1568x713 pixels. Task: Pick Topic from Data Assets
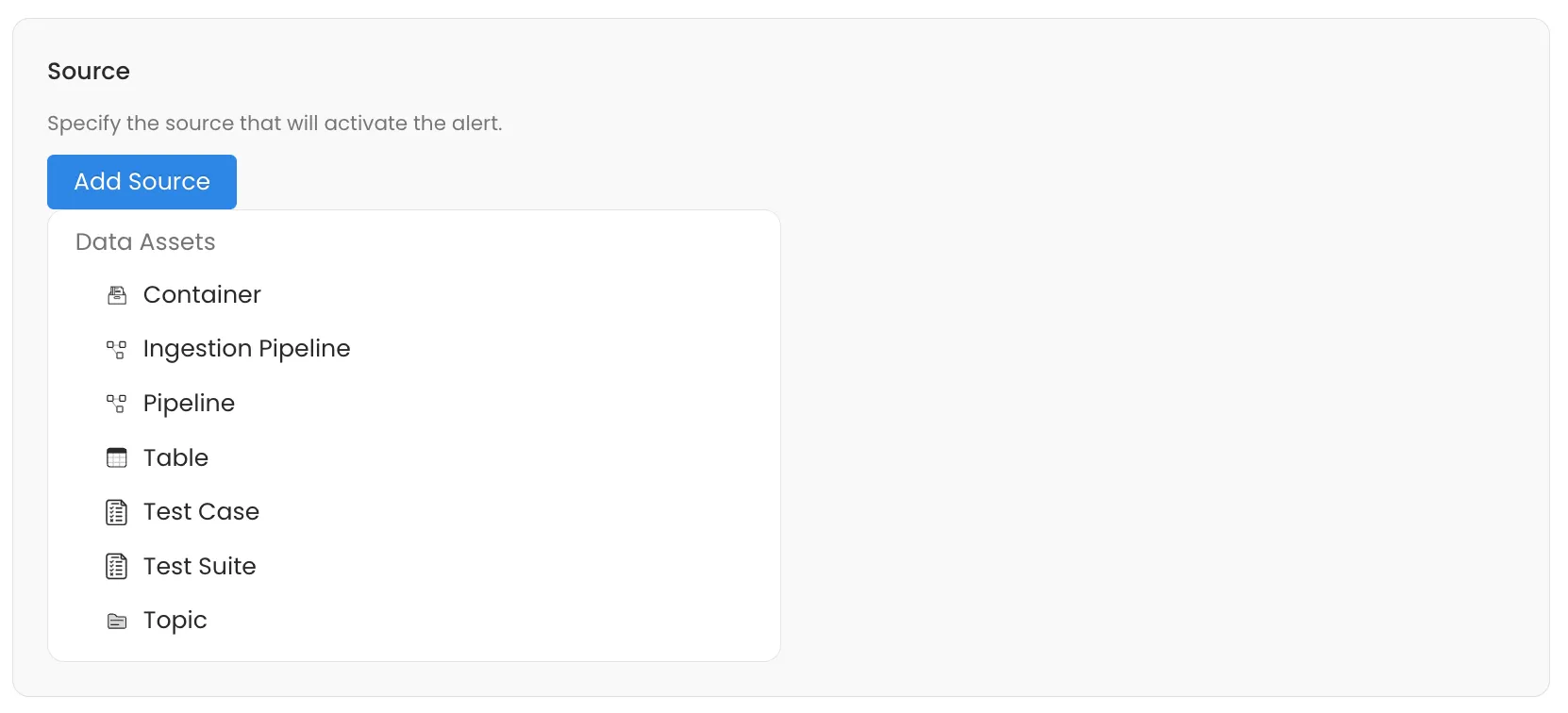tap(175, 621)
